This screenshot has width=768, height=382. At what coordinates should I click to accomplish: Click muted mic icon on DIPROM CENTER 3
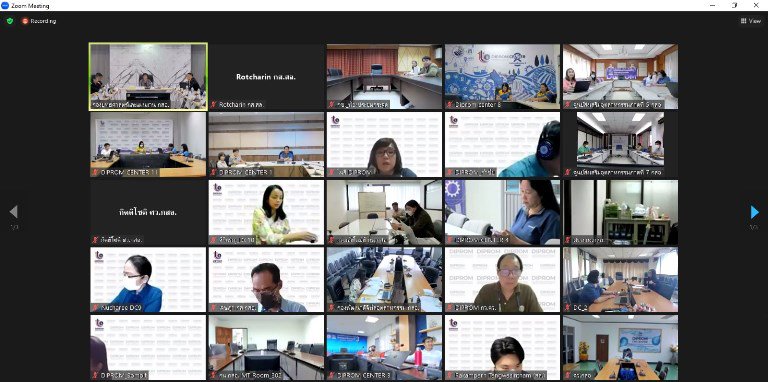332,375
